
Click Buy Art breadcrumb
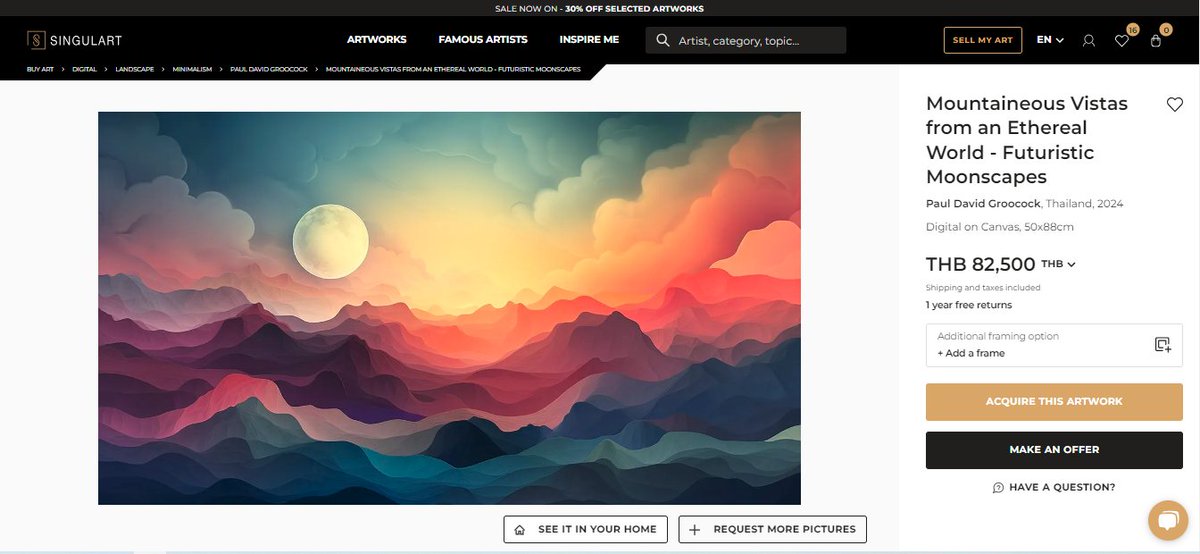pos(40,70)
